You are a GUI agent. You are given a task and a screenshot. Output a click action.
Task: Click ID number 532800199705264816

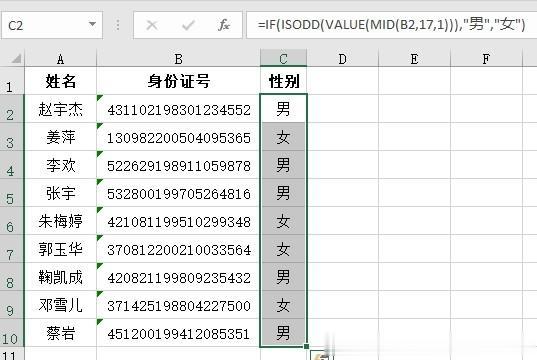tap(178, 194)
